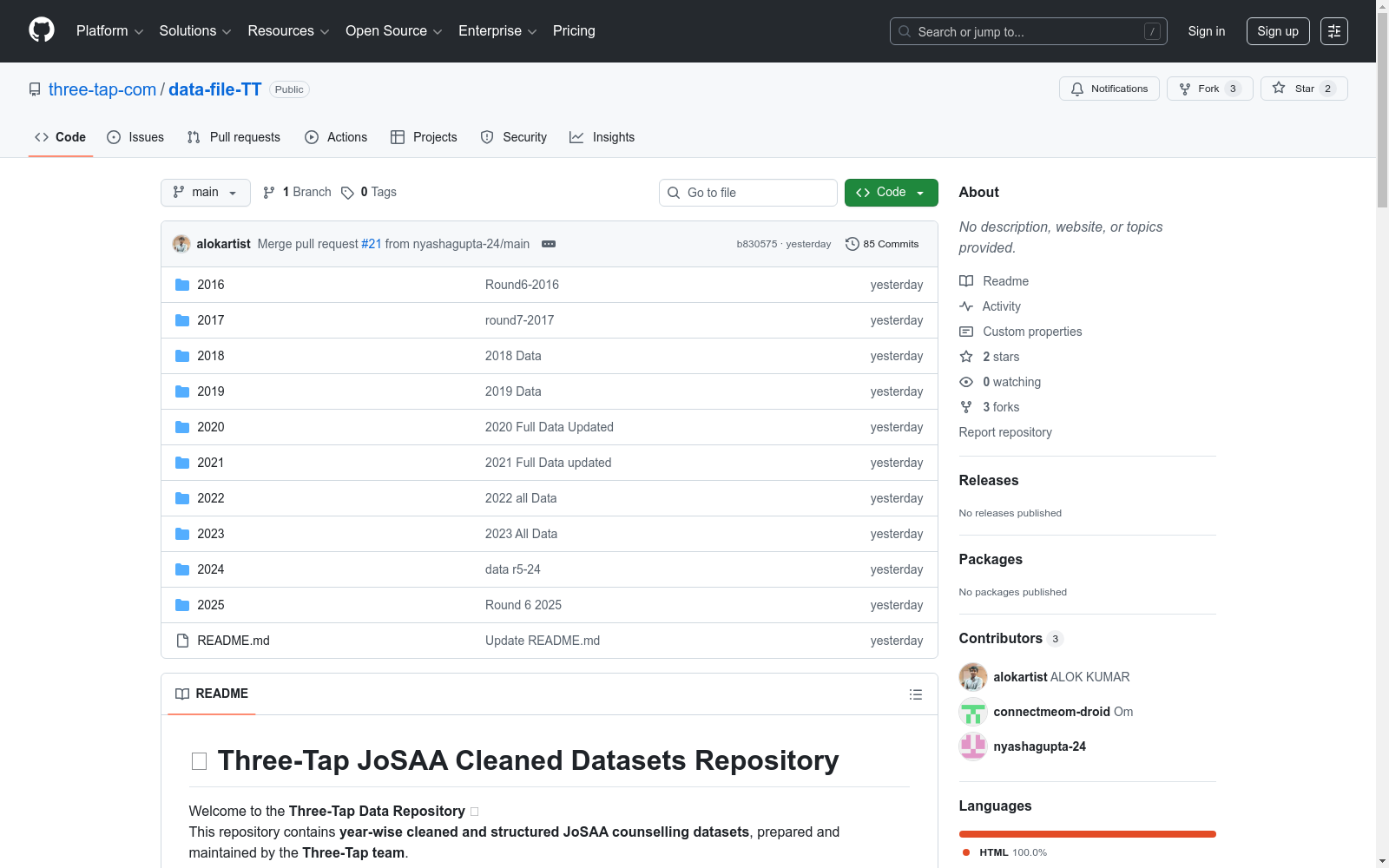Switch to the Insights tab

coord(602,137)
